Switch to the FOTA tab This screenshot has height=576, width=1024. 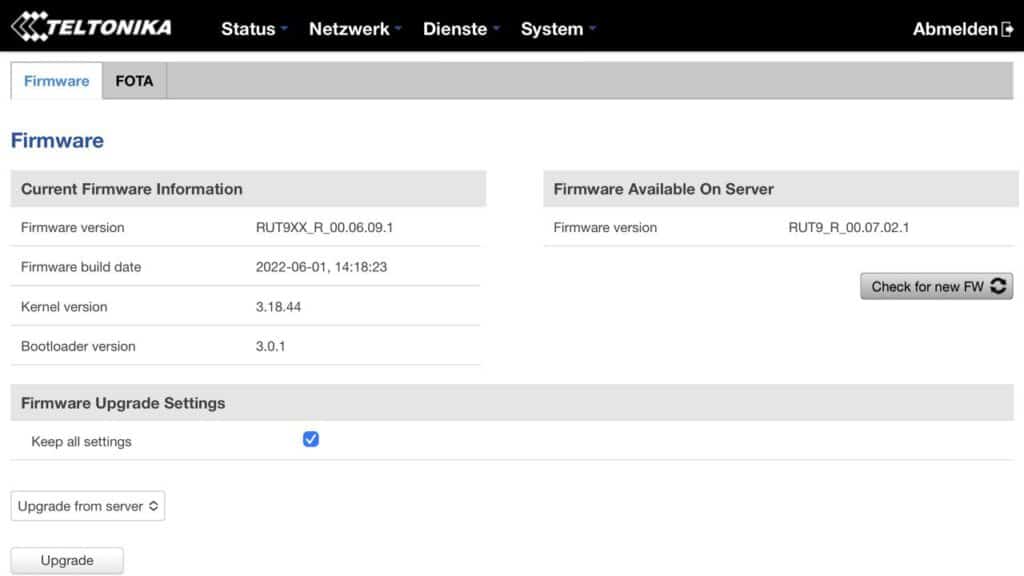(135, 81)
